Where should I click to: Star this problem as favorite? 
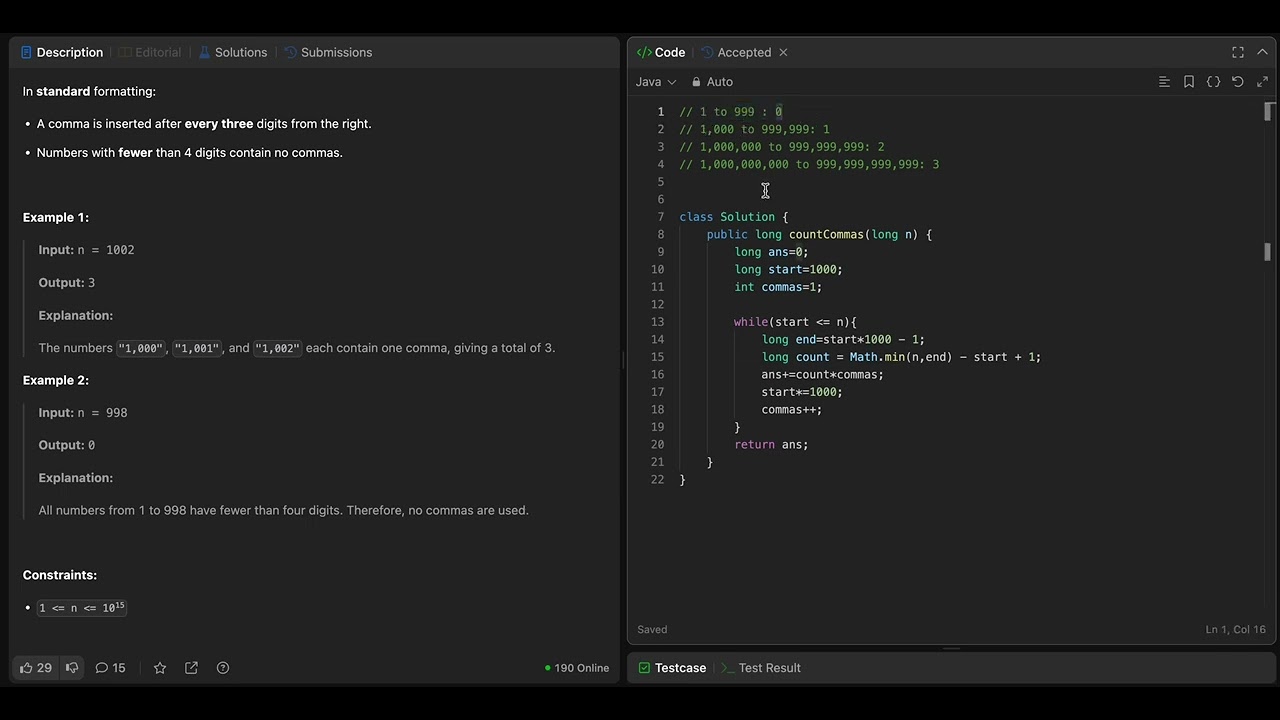pyautogui.click(x=160, y=668)
